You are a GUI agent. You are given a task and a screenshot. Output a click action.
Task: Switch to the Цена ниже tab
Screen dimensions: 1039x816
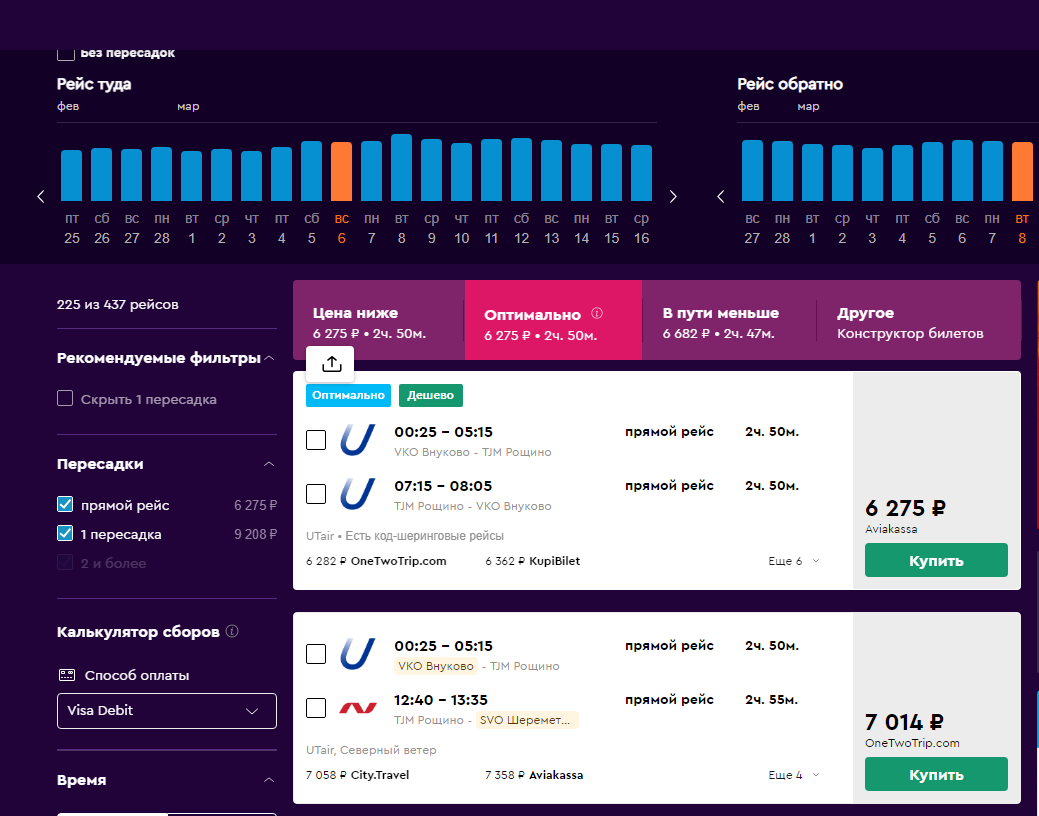click(x=379, y=321)
